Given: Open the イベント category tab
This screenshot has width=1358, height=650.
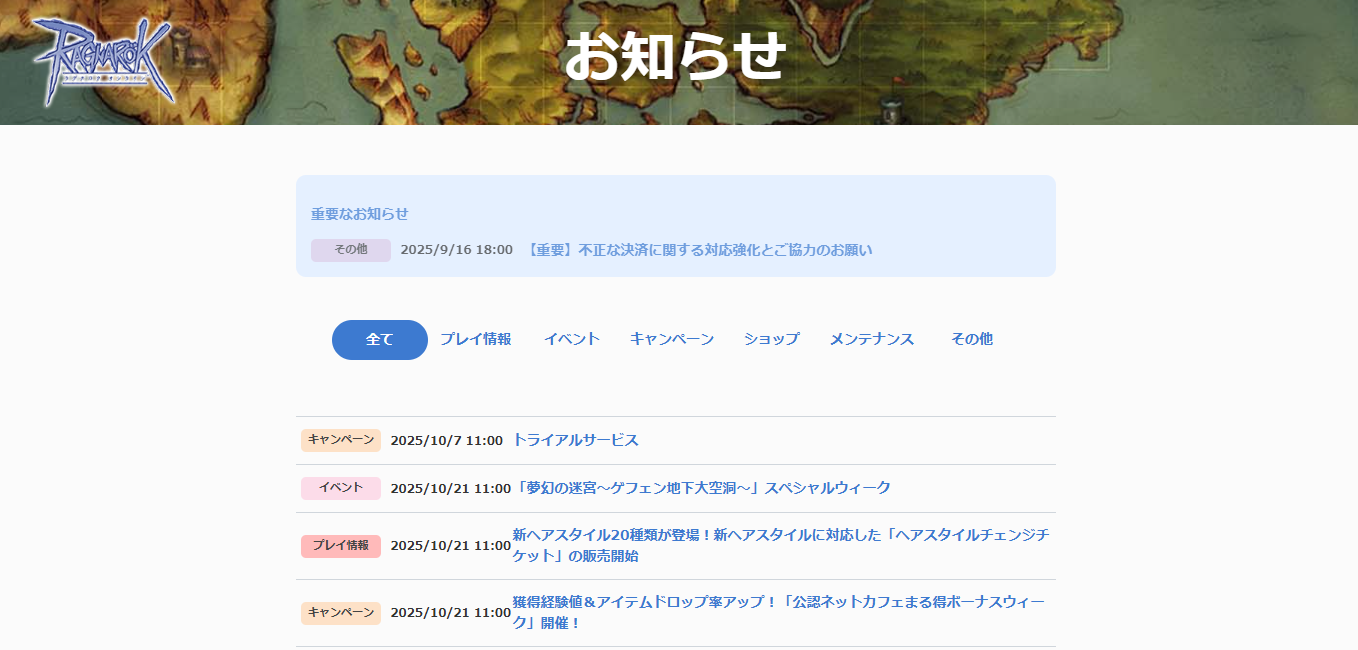Looking at the screenshot, I should pos(572,340).
